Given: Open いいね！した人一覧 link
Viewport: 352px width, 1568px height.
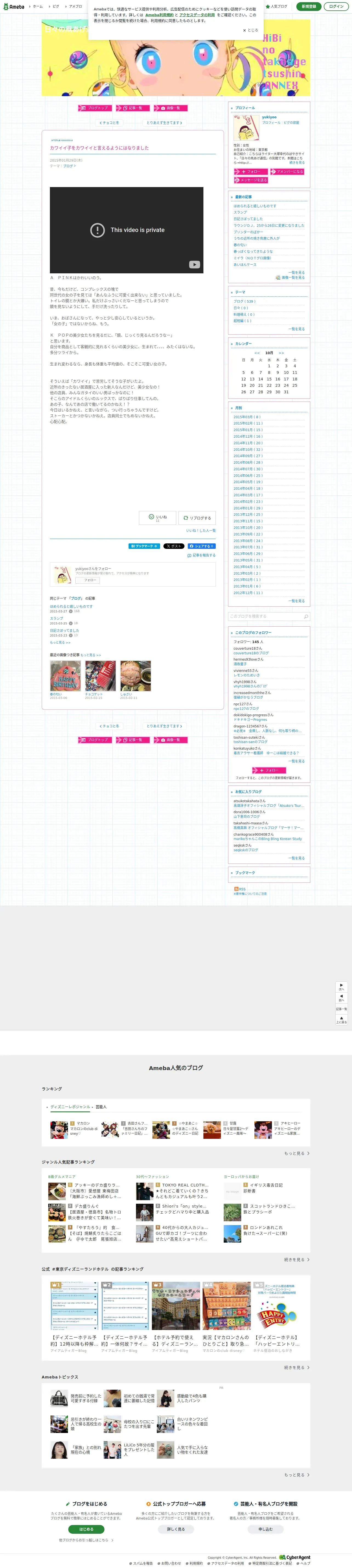Looking at the screenshot, I should [x=200, y=531].
